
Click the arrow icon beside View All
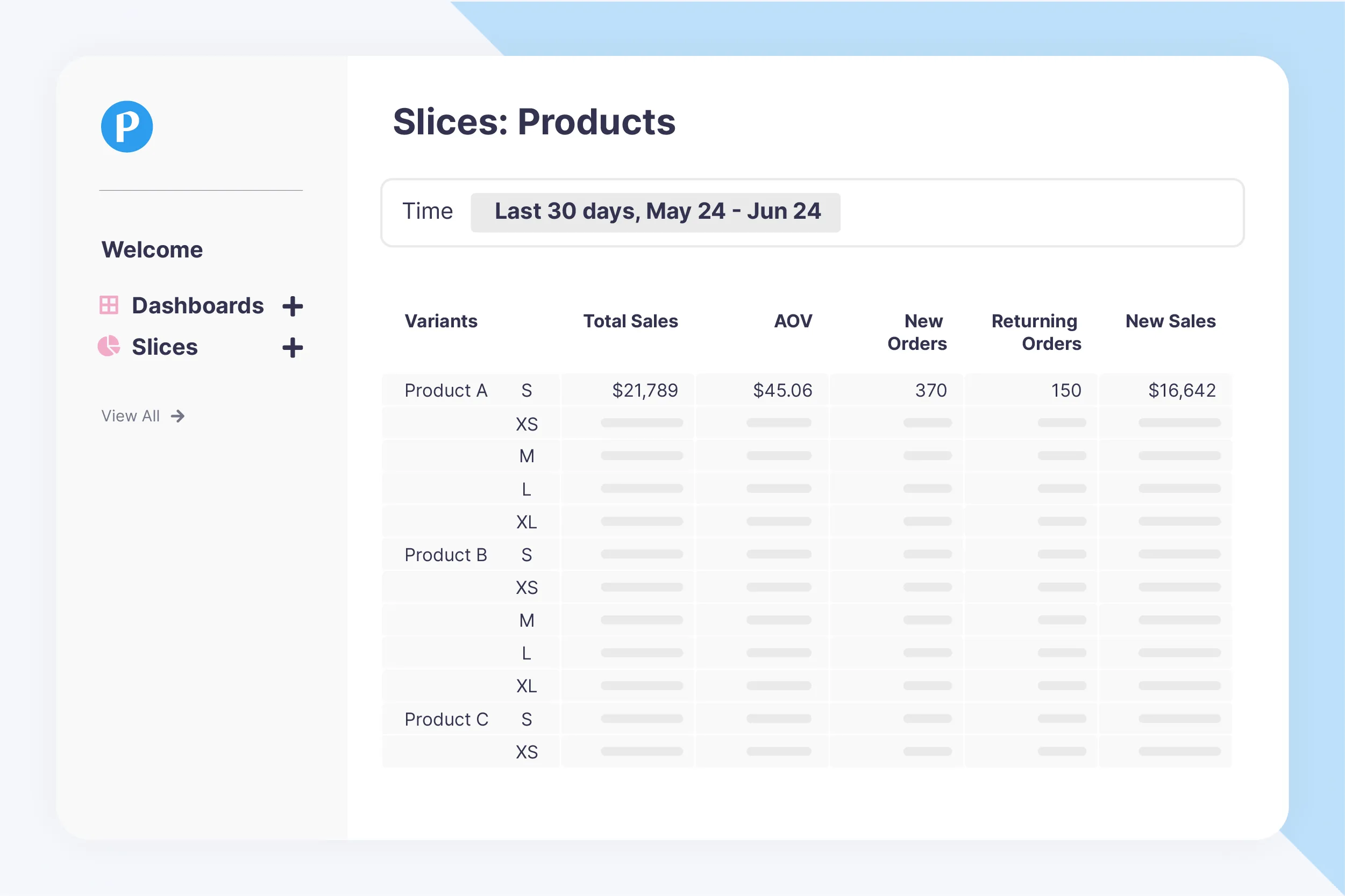[x=178, y=416]
